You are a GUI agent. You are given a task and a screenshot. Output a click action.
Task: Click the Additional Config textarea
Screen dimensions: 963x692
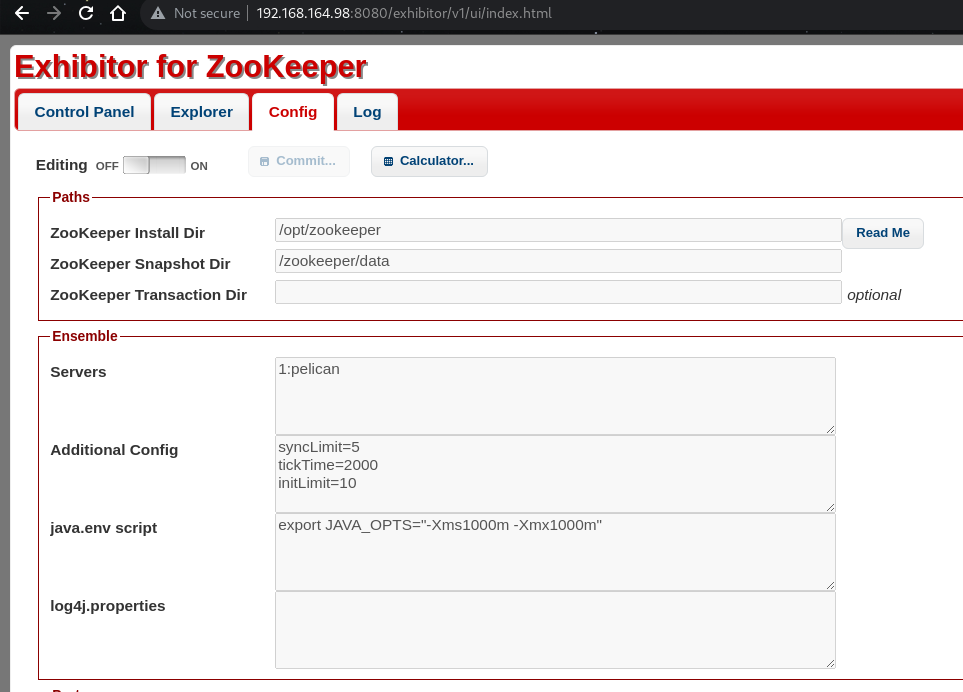pos(555,474)
